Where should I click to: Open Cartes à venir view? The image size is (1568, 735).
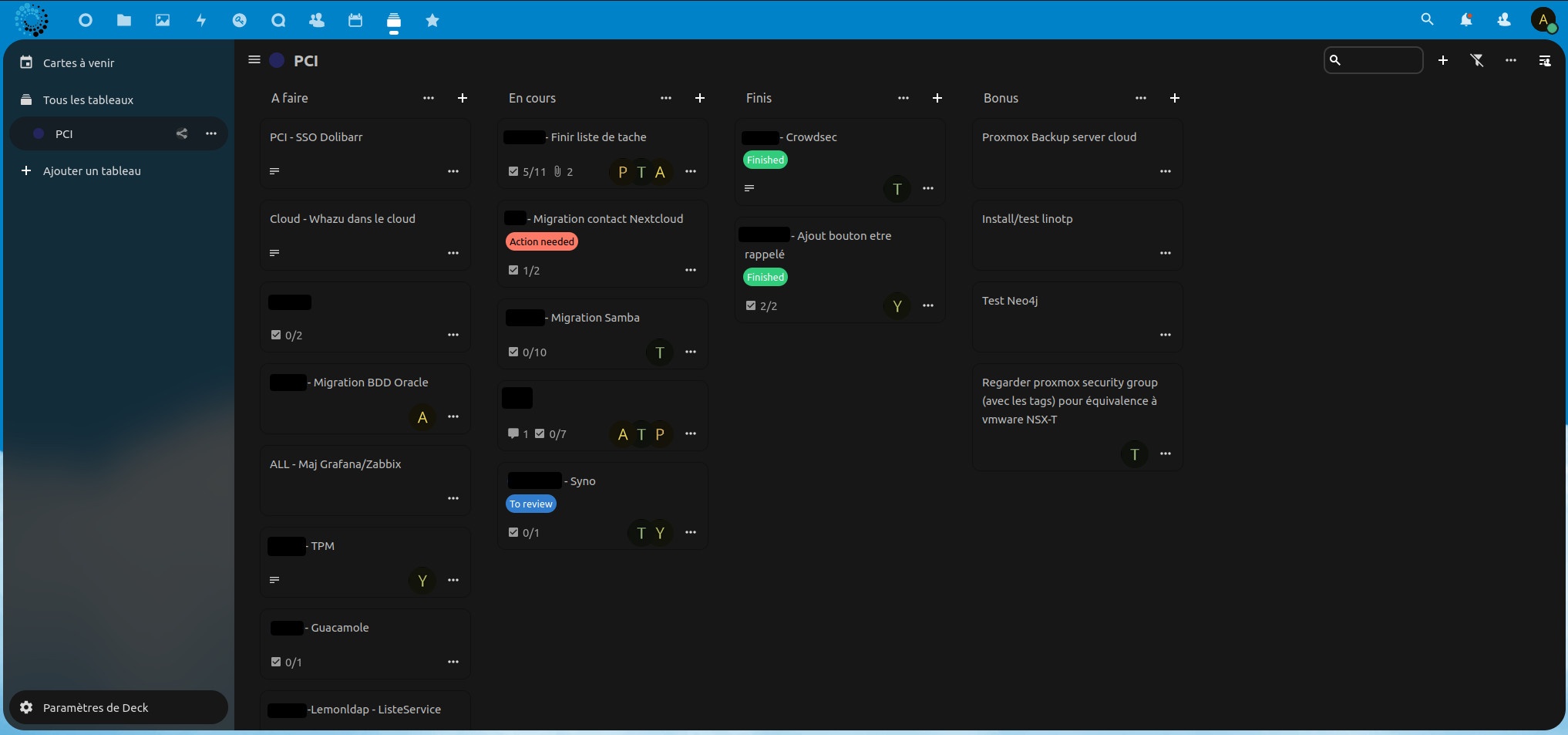coord(119,62)
